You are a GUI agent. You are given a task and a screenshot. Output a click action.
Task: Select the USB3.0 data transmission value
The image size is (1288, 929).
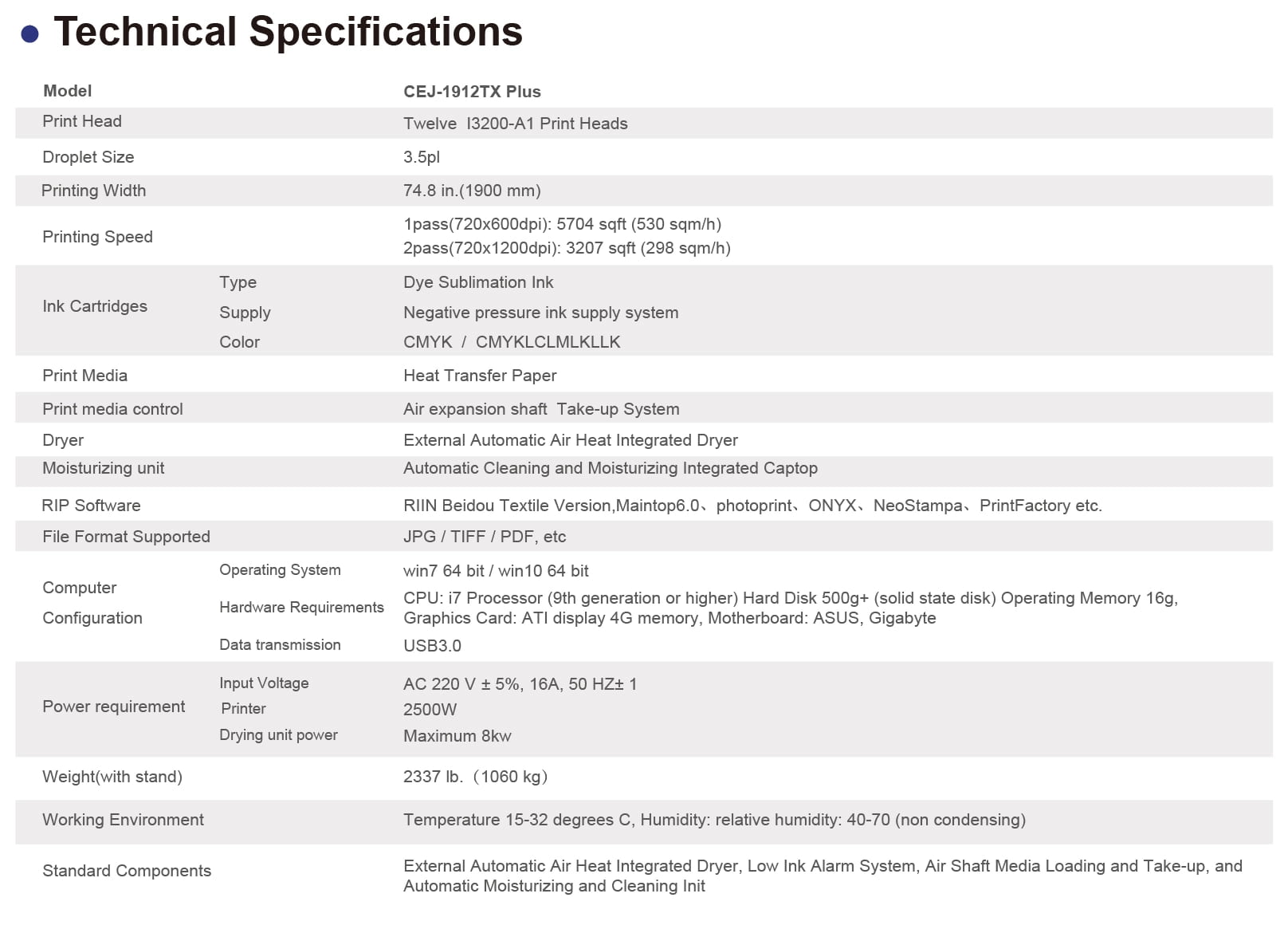point(432,646)
